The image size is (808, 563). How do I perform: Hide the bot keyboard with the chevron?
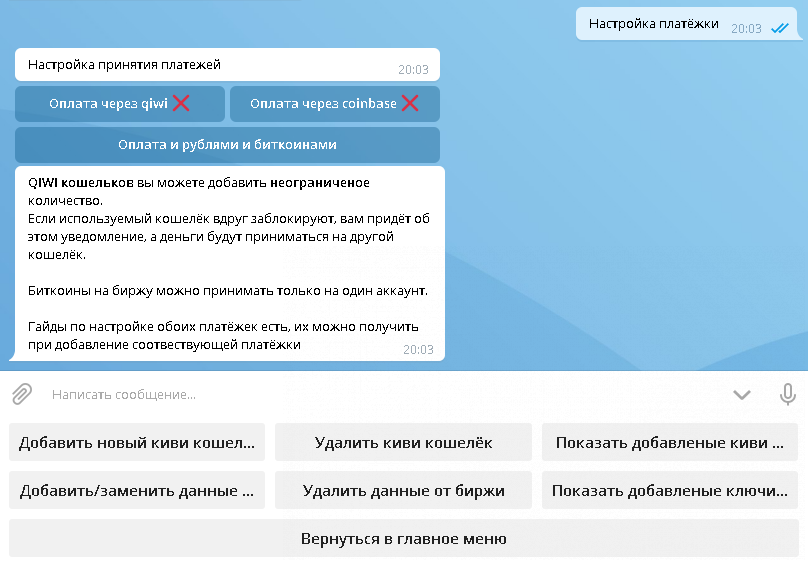(742, 394)
